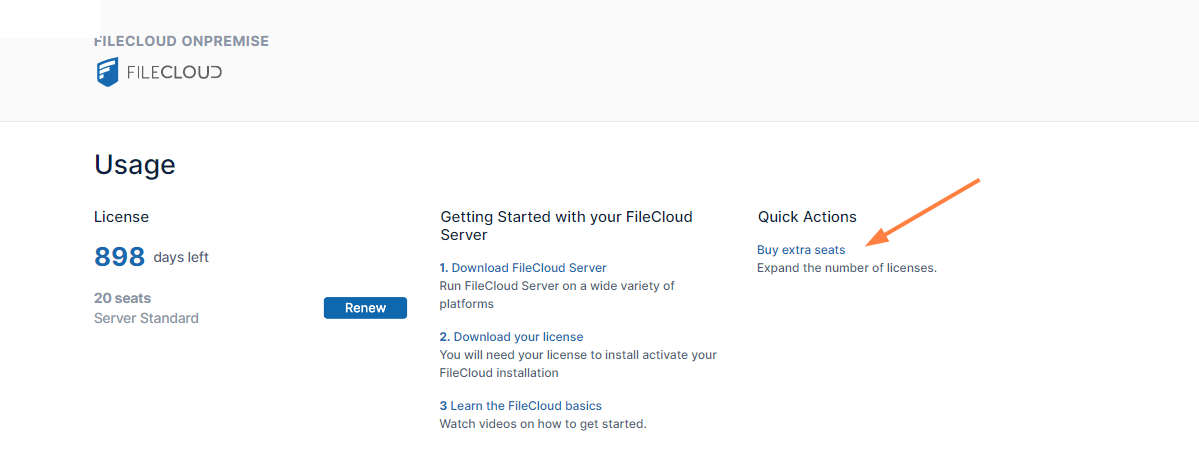
Task: Click the FileCloud shield logo icon
Action: click(x=107, y=72)
